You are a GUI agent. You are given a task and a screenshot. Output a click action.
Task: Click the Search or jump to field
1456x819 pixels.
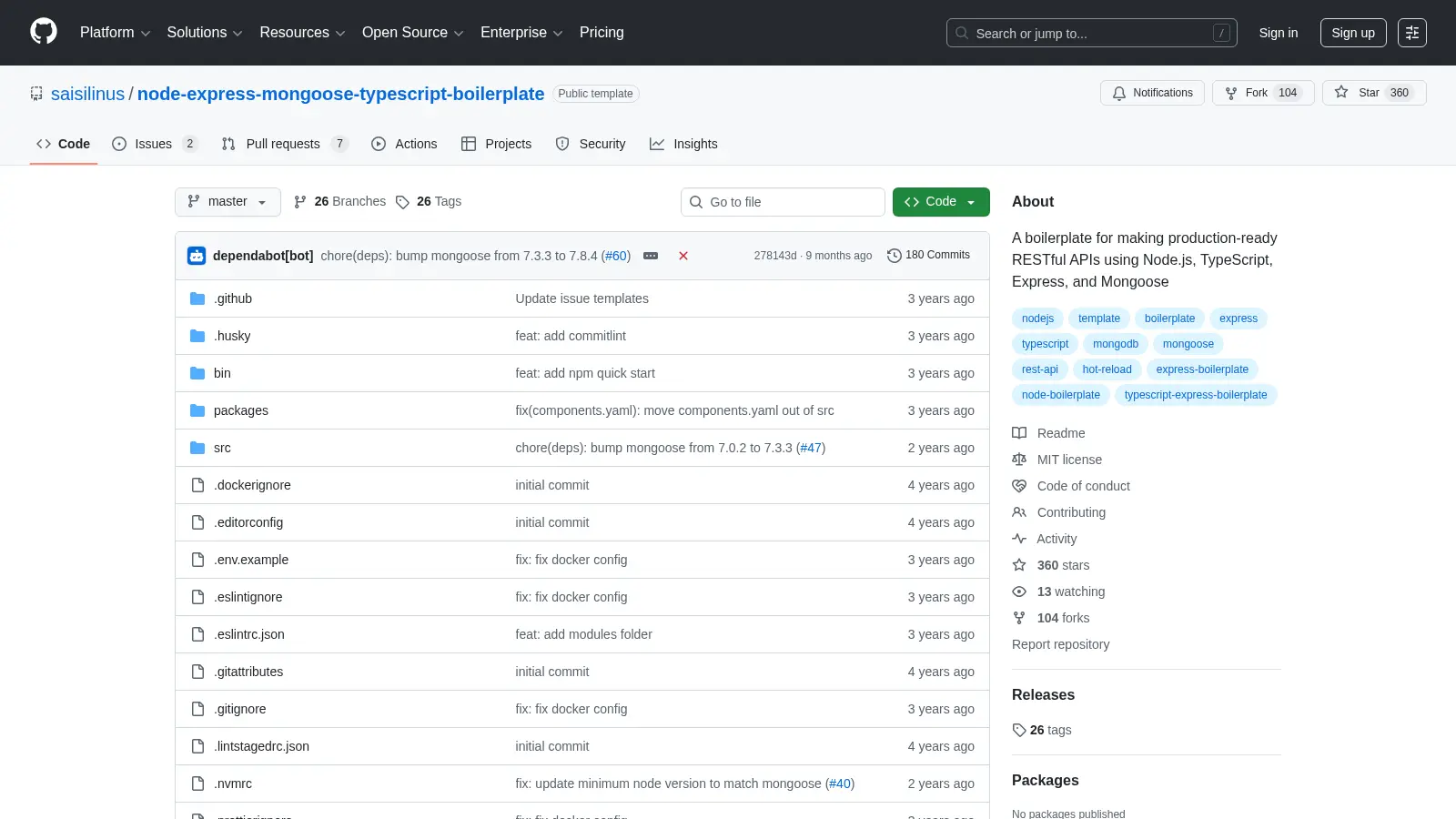[1091, 33]
